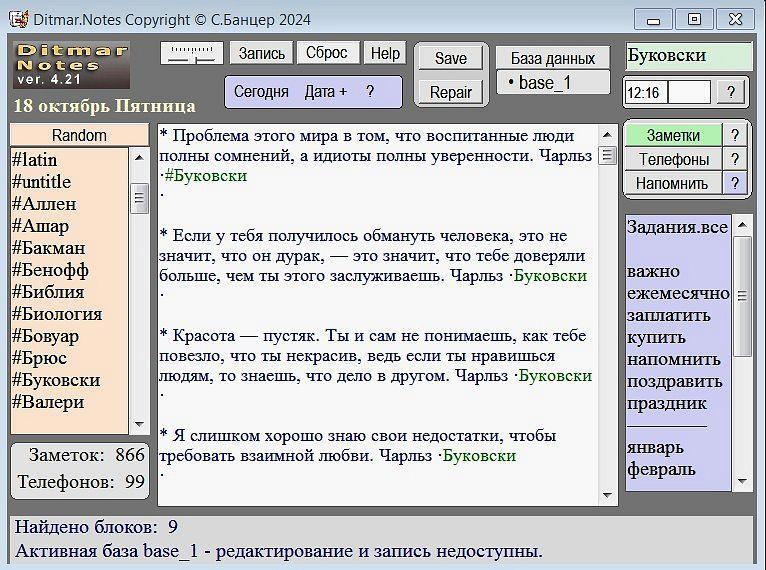Viewport: 766px width, 570px height.
Task: Switch to Телефоны mode
Action: pos(673,159)
